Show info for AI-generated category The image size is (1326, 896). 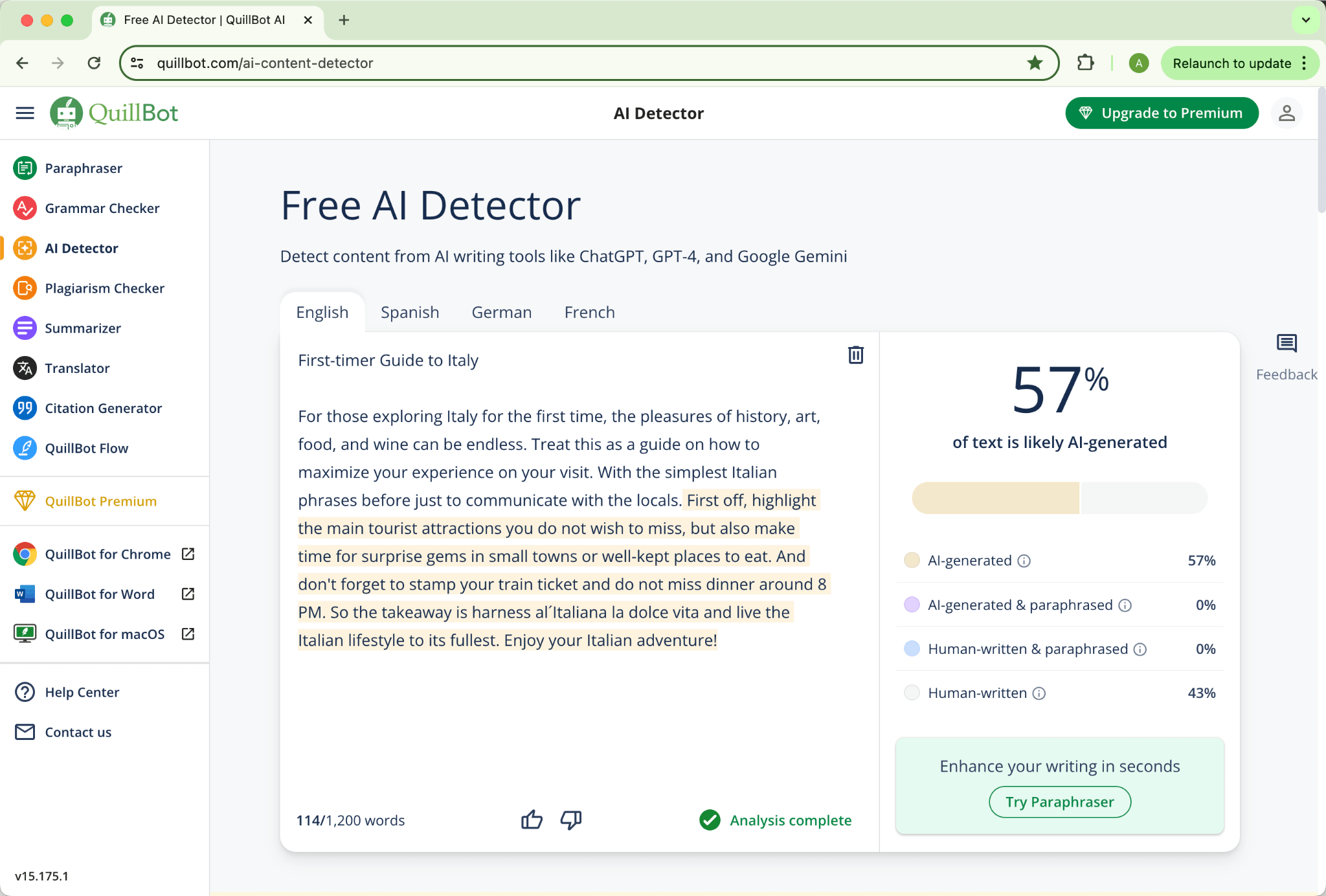[1024, 561]
